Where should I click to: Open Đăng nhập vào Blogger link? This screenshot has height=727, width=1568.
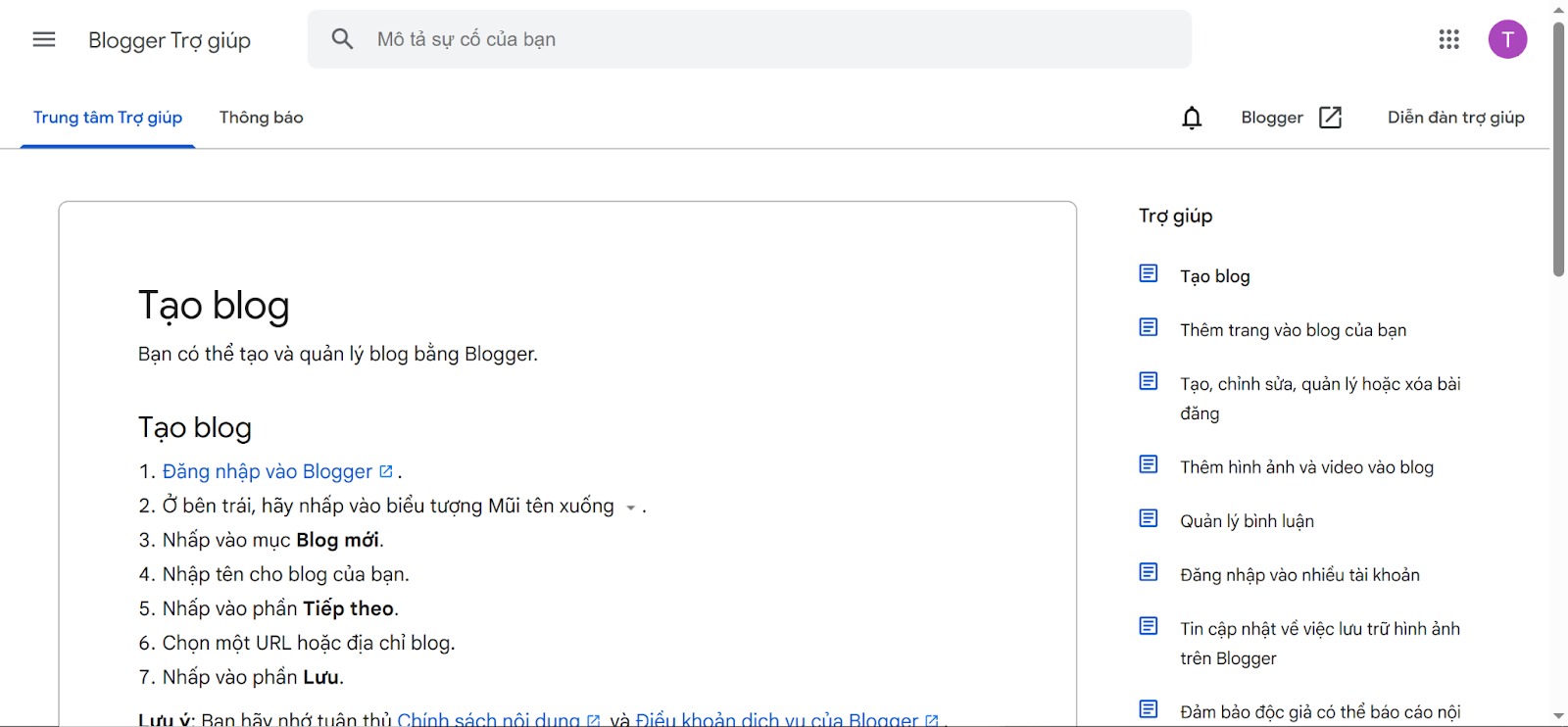268,471
